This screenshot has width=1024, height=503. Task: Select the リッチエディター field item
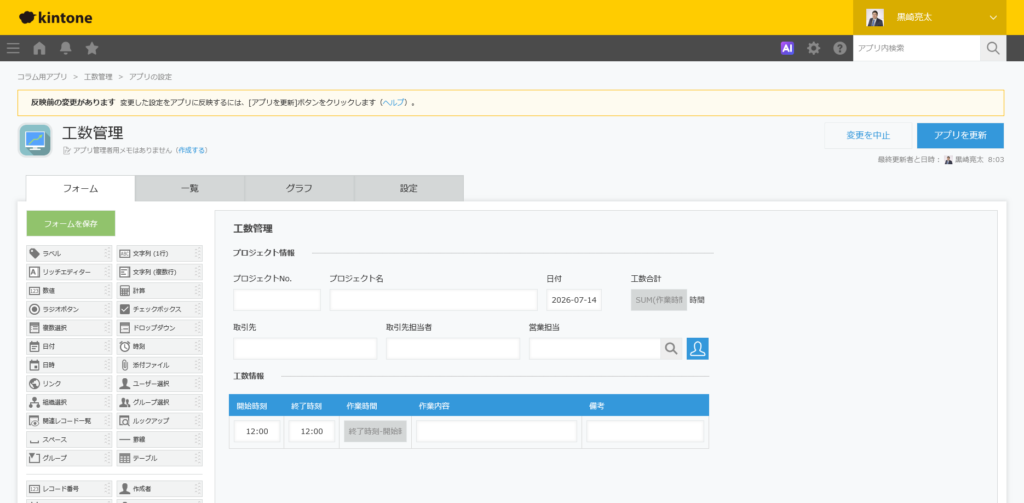tap(69, 272)
